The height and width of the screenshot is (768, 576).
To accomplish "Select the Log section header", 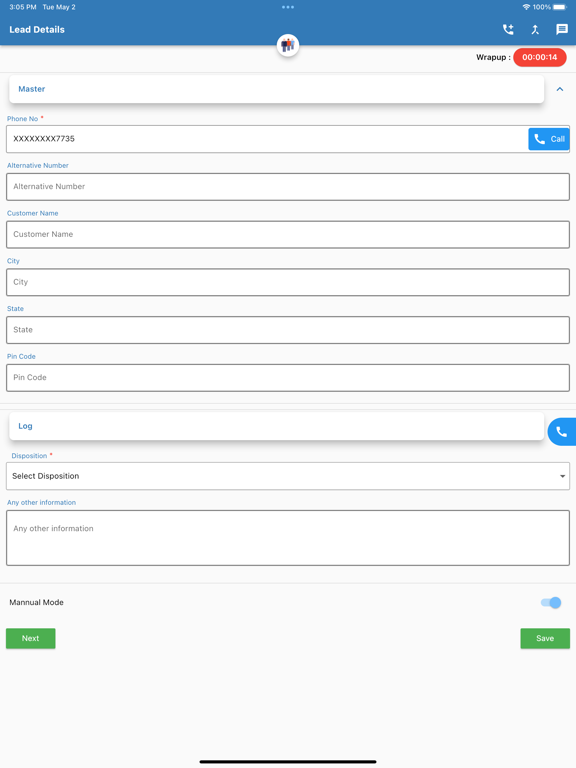I will 277,426.
